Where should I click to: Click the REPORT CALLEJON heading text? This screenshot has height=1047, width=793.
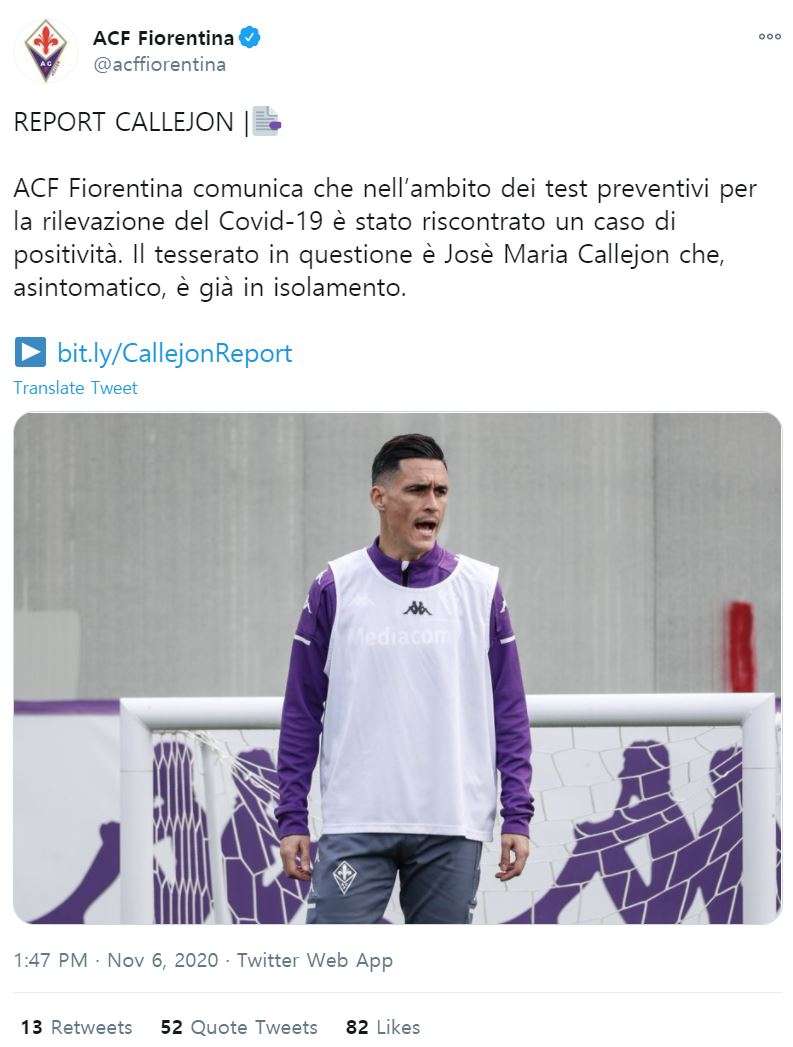(x=123, y=122)
